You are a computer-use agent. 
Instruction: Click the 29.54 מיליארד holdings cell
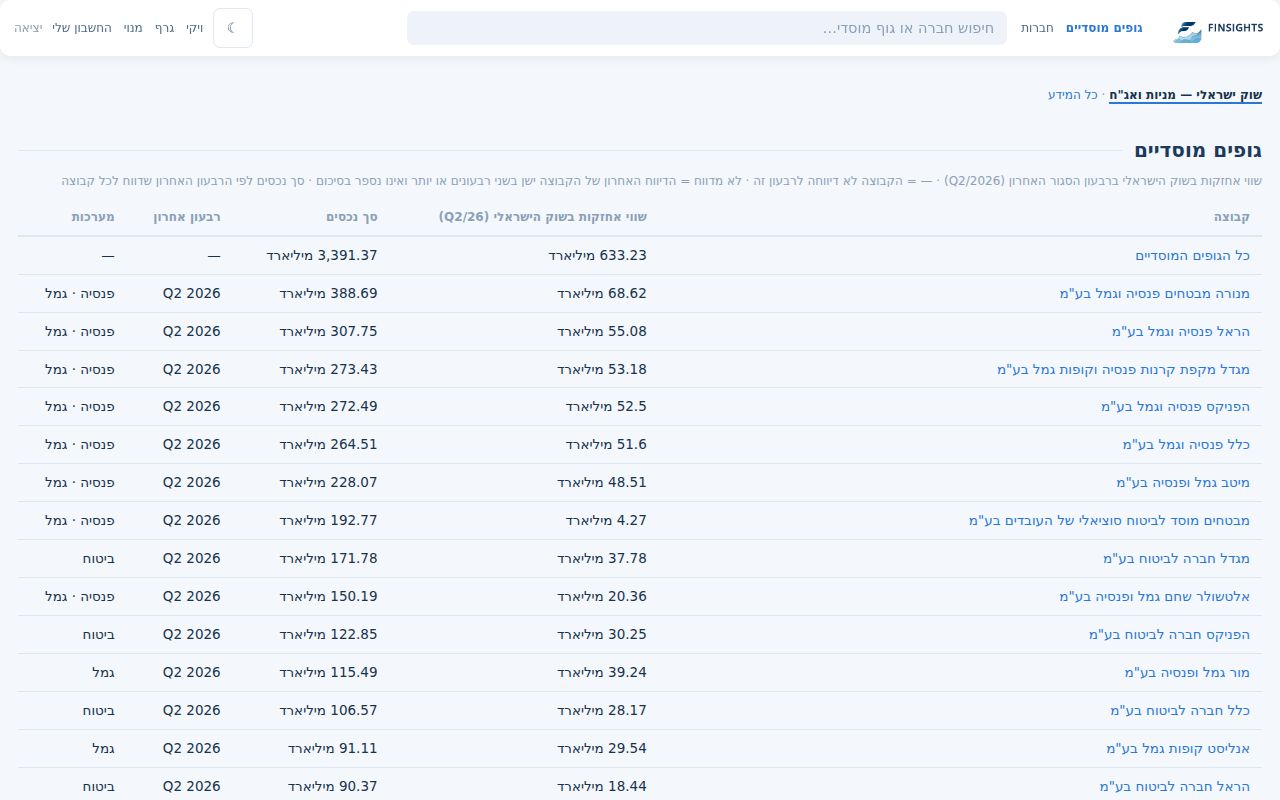tap(602, 749)
